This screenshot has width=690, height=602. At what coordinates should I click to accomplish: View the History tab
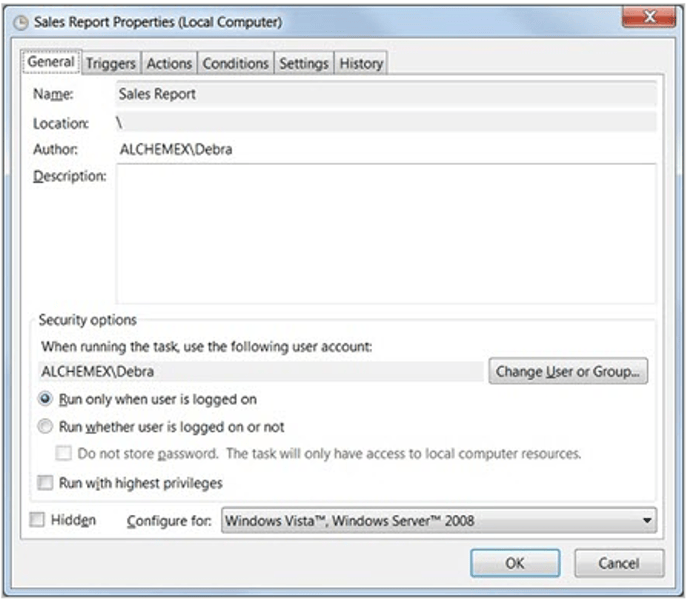pyautogui.click(x=360, y=63)
